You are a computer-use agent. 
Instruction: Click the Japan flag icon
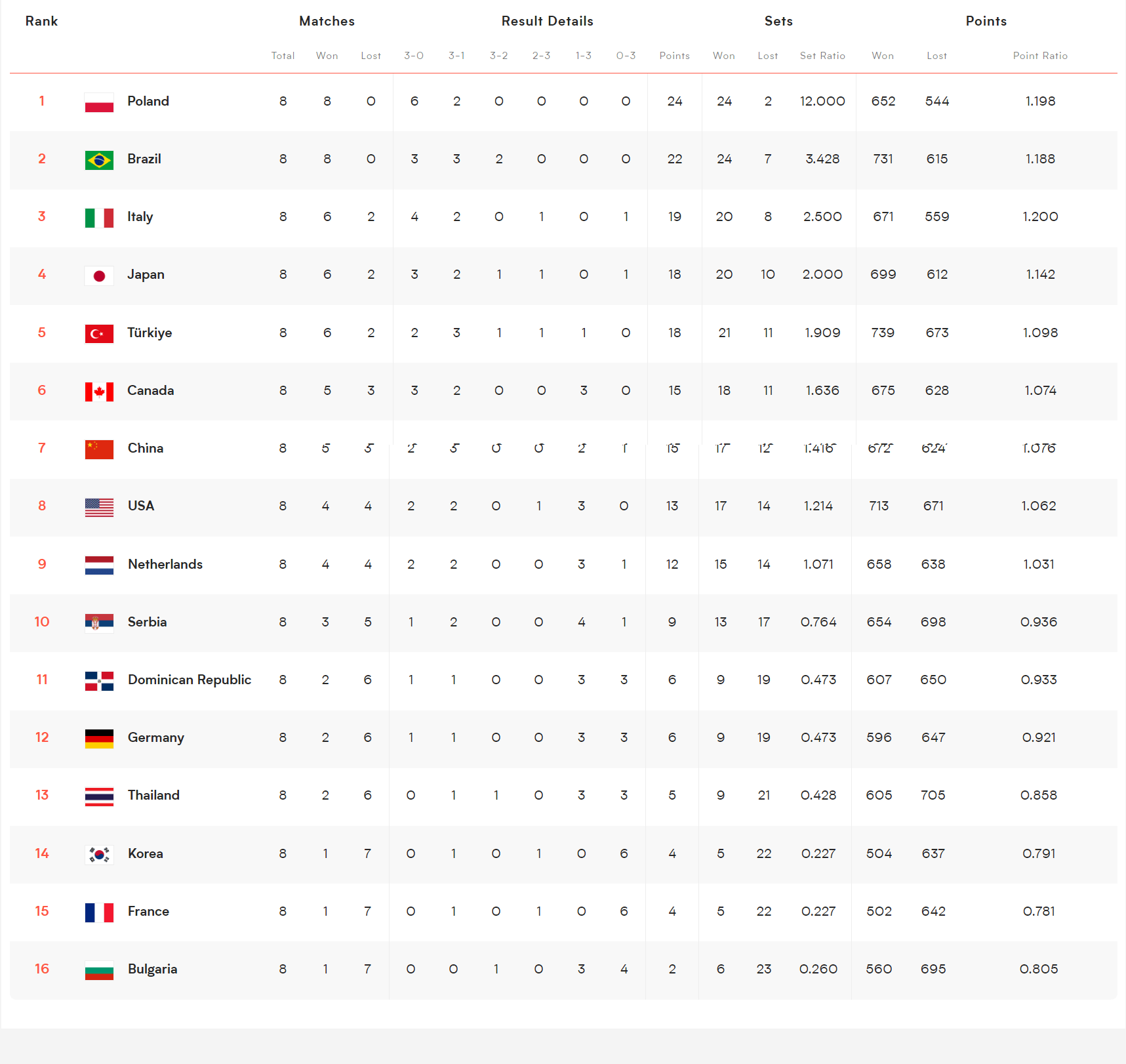[x=99, y=276]
